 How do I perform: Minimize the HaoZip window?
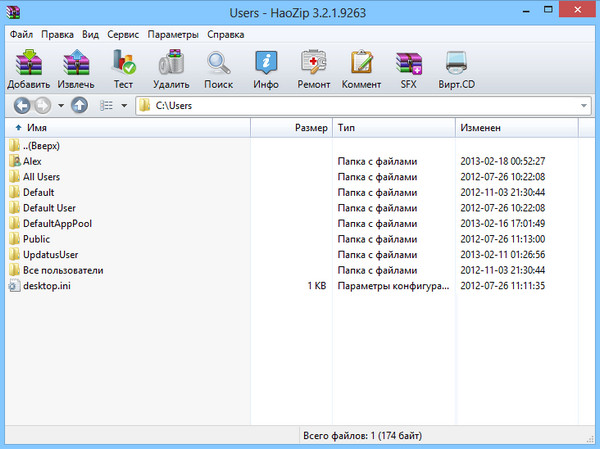tap(526, 11)
